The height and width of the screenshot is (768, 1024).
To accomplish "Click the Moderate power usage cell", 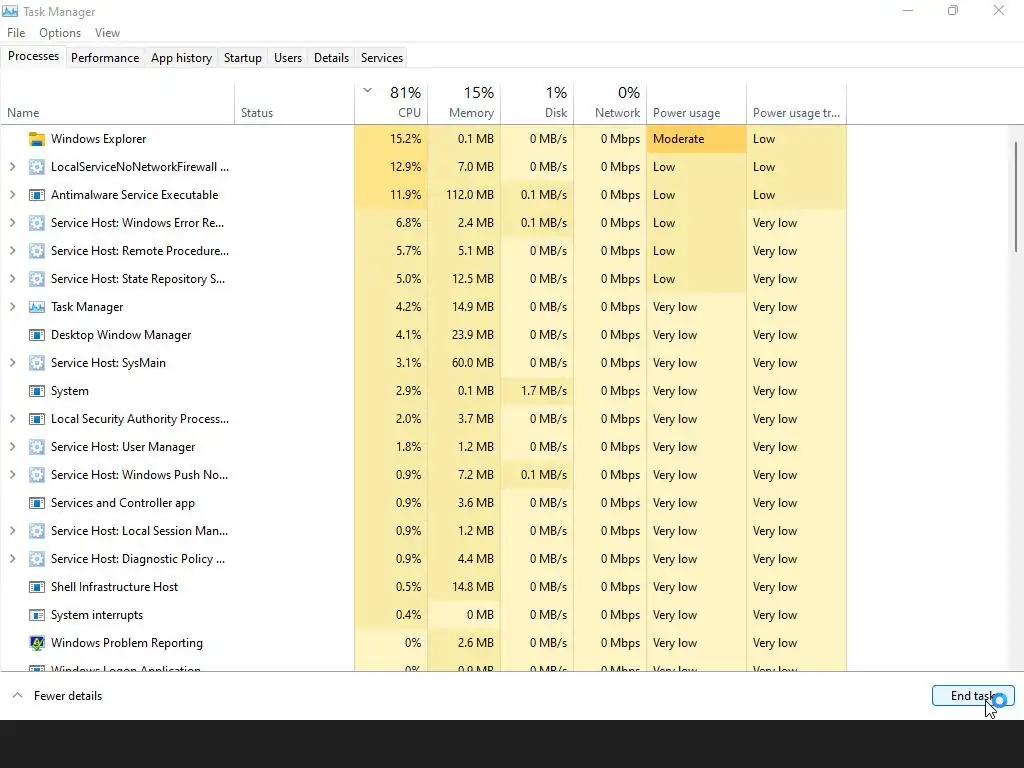I will click(696, 139).
